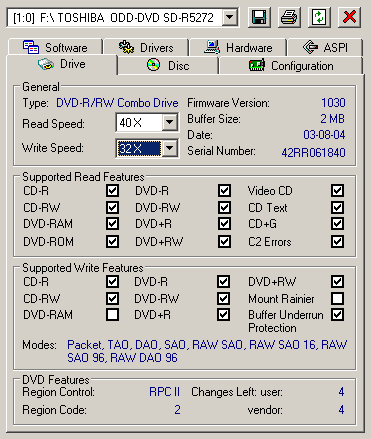Open the drive selection dropdown
This screenshot has height=439, width=371.
click(x=230, y=17)
